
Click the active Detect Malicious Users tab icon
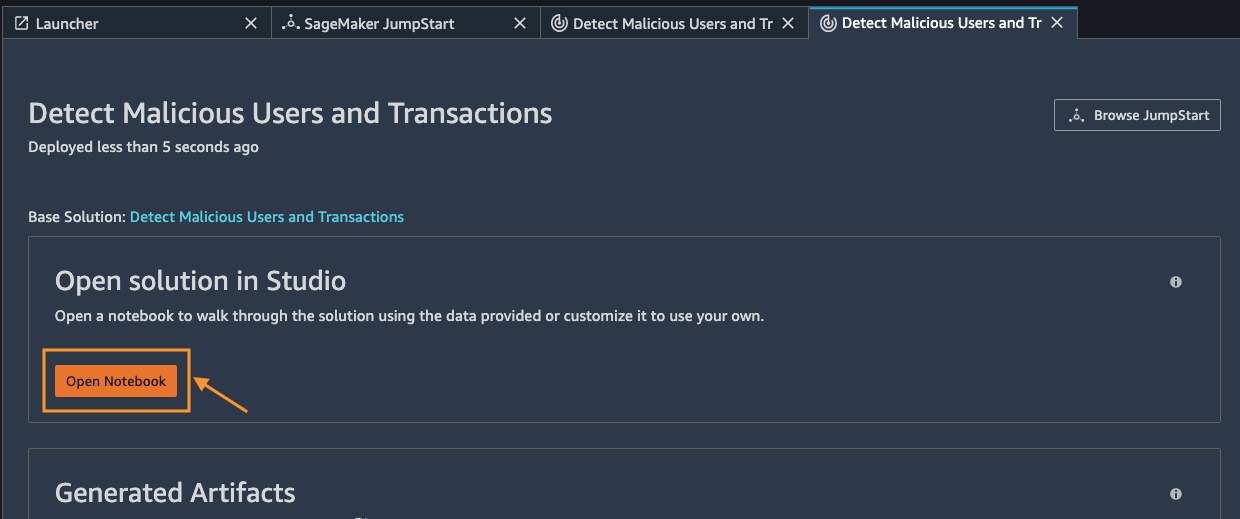click(x=828, y=23)
